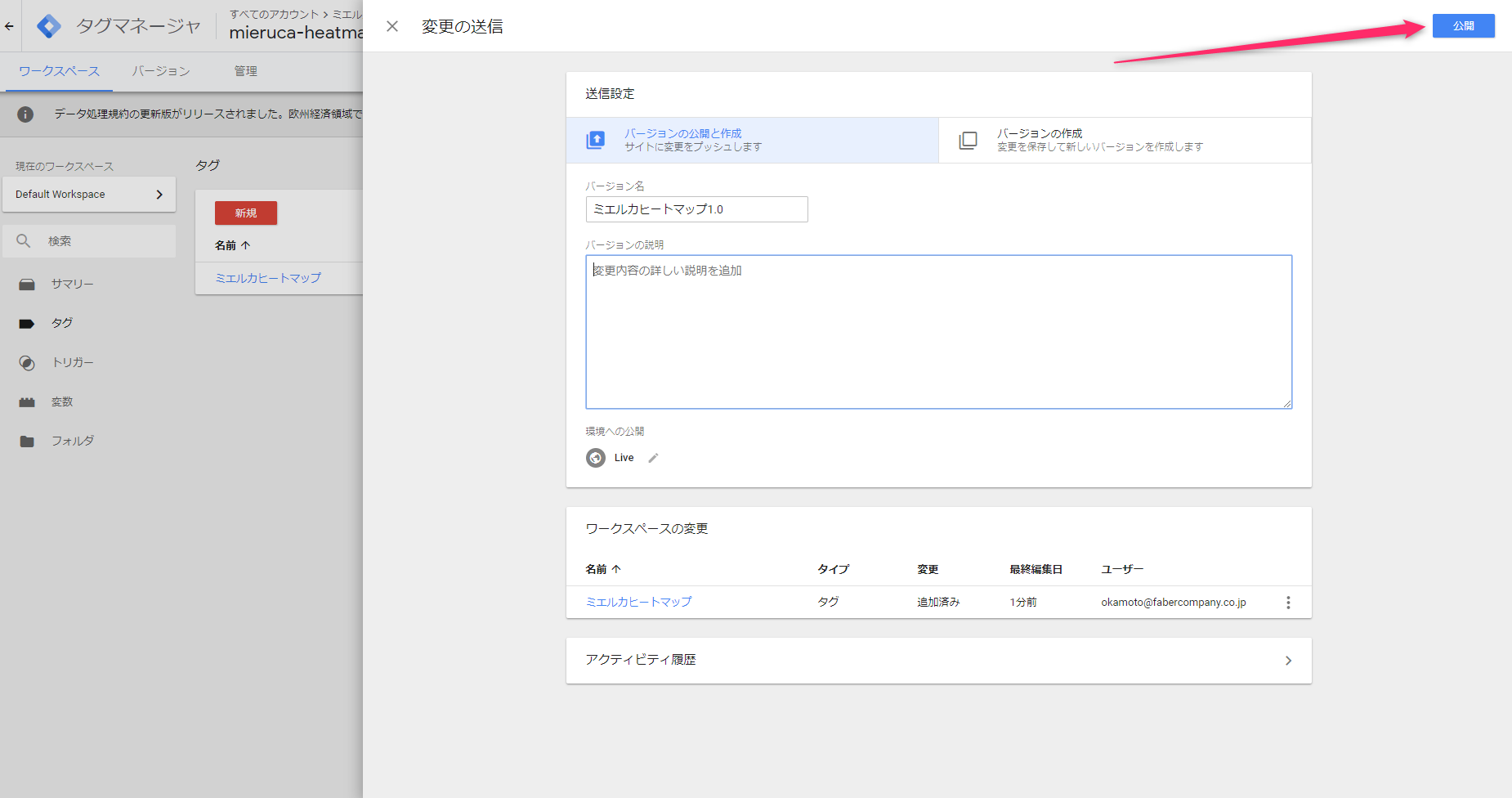
Task: Open ミエルカヒートマップ tag in the background tag list
Action: tap(268, 278)
